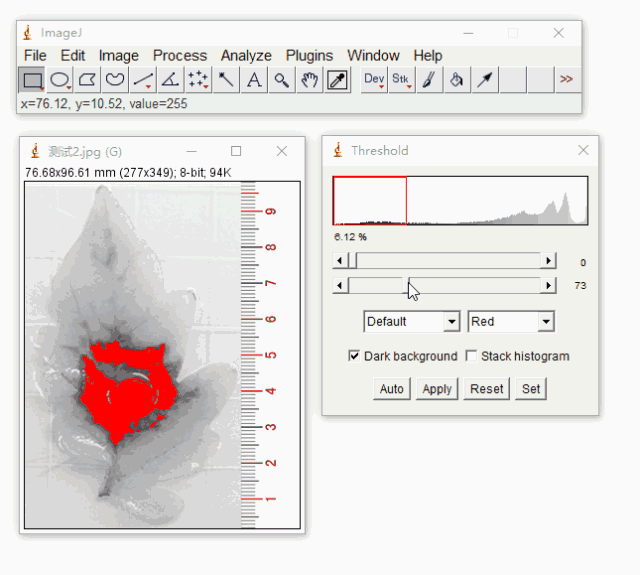The image size is (640, 575).
Task: Select the Color picker eyedropper tool
Action: pos(337,80)
